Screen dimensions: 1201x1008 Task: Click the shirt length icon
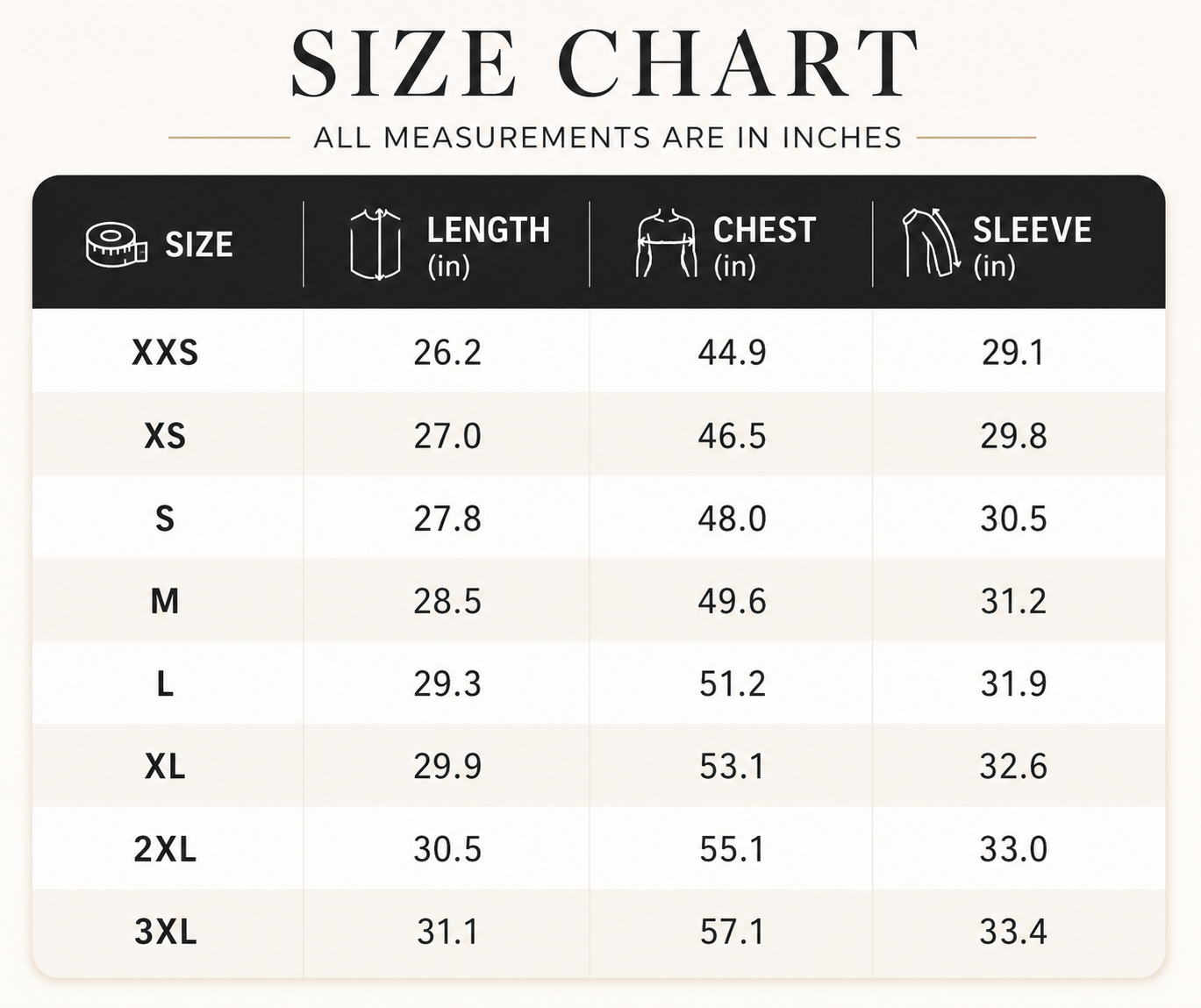[x=375, y=244]
